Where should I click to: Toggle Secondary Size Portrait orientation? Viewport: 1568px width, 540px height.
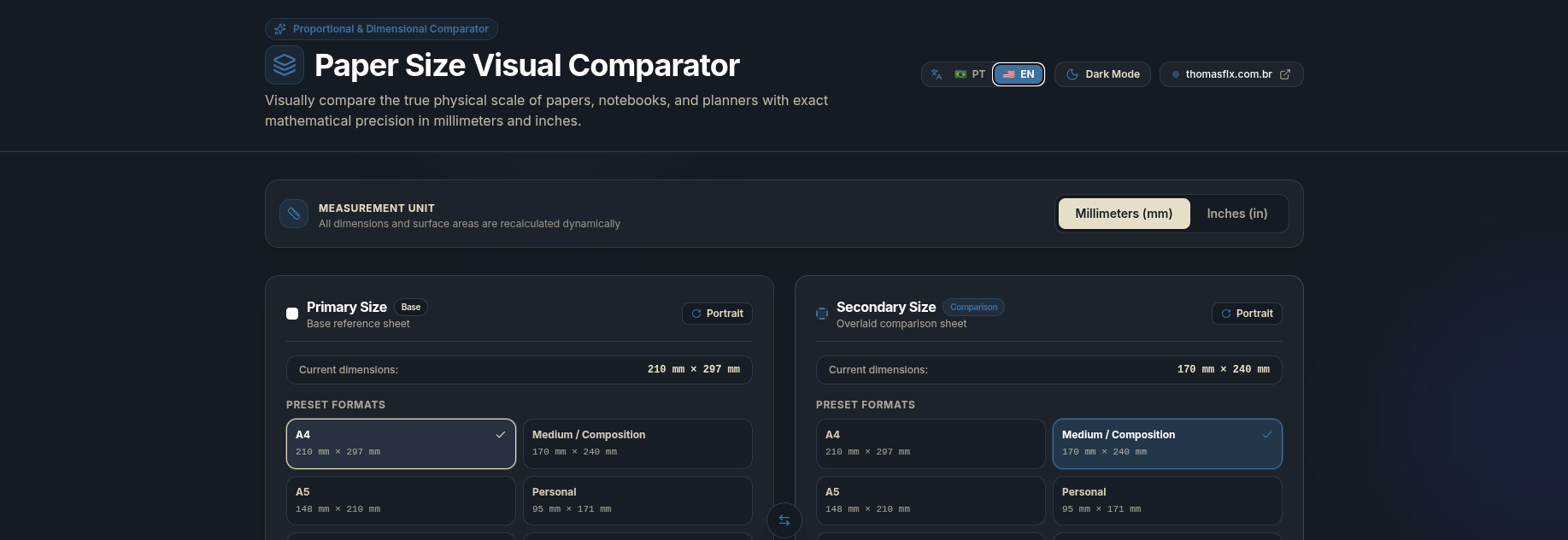click(1247, 314)
